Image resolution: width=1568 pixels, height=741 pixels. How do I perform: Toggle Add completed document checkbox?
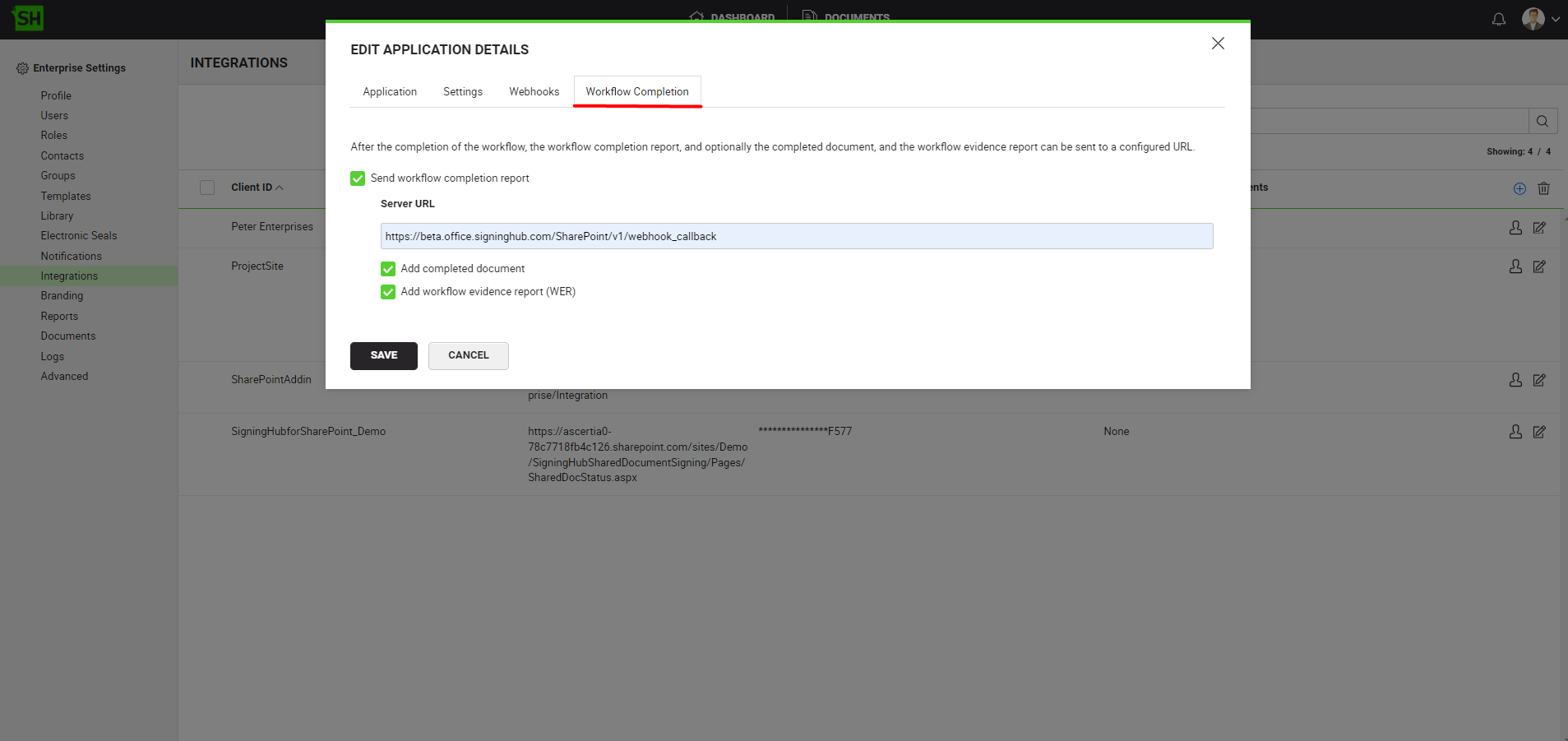[388, 269]
